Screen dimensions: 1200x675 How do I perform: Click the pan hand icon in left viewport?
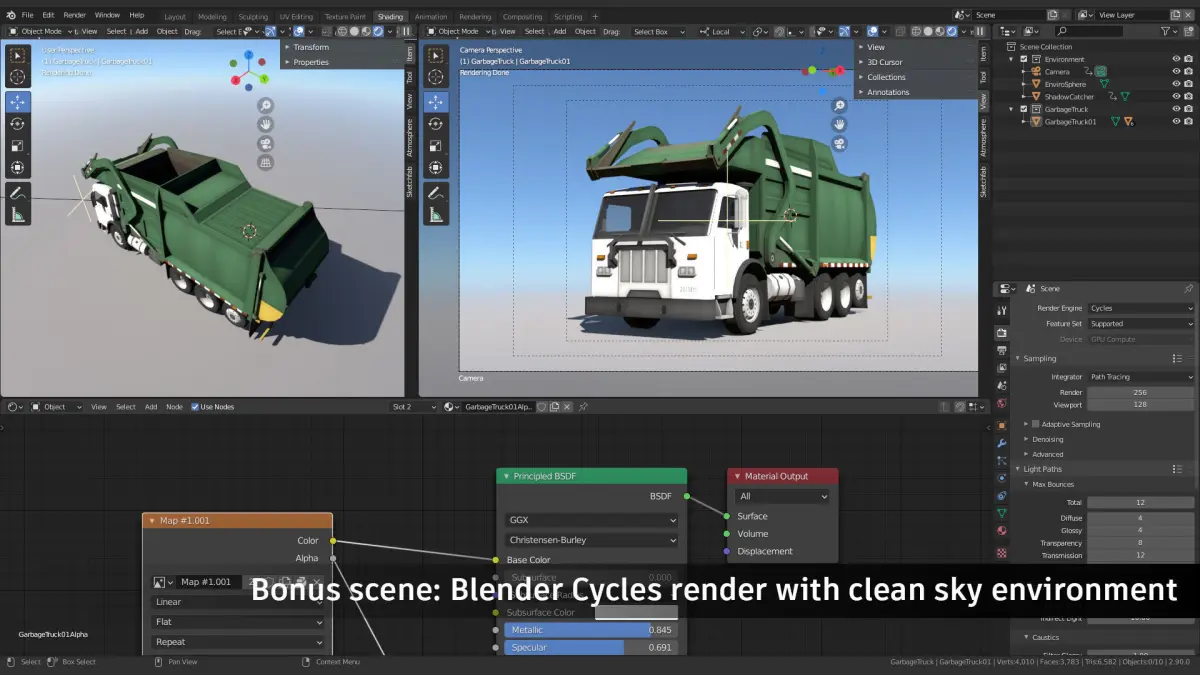(x=266, y=124)
